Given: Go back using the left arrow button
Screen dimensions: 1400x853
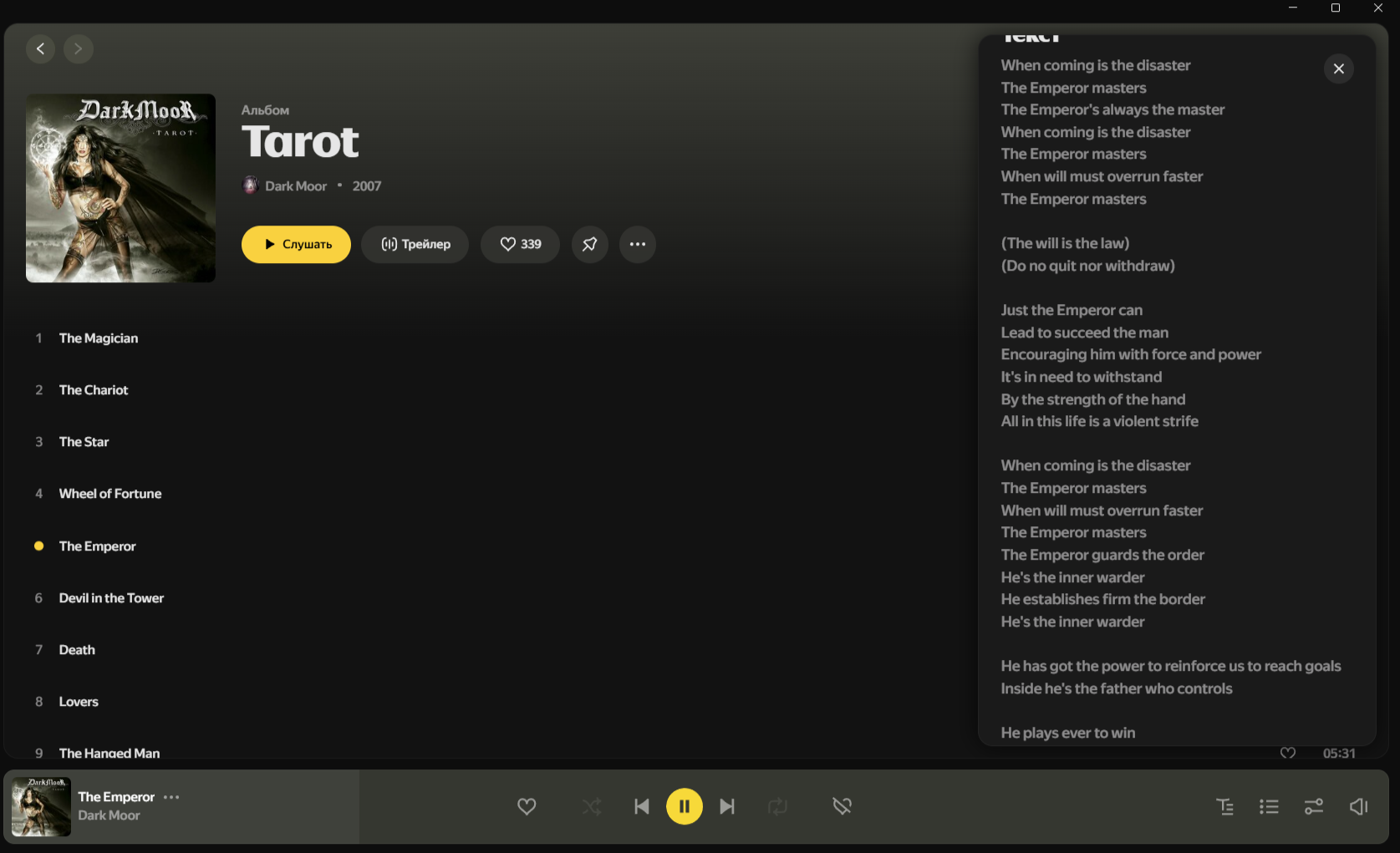Looking at the screenshot, I should (x=40, y=48).
